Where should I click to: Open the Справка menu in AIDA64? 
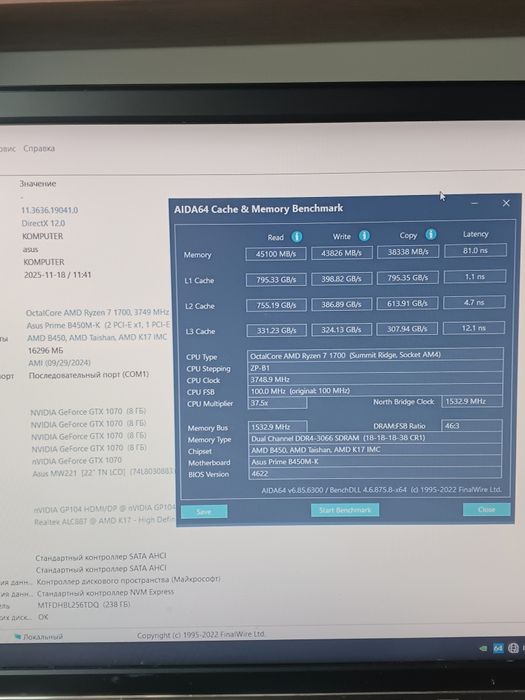39,148
